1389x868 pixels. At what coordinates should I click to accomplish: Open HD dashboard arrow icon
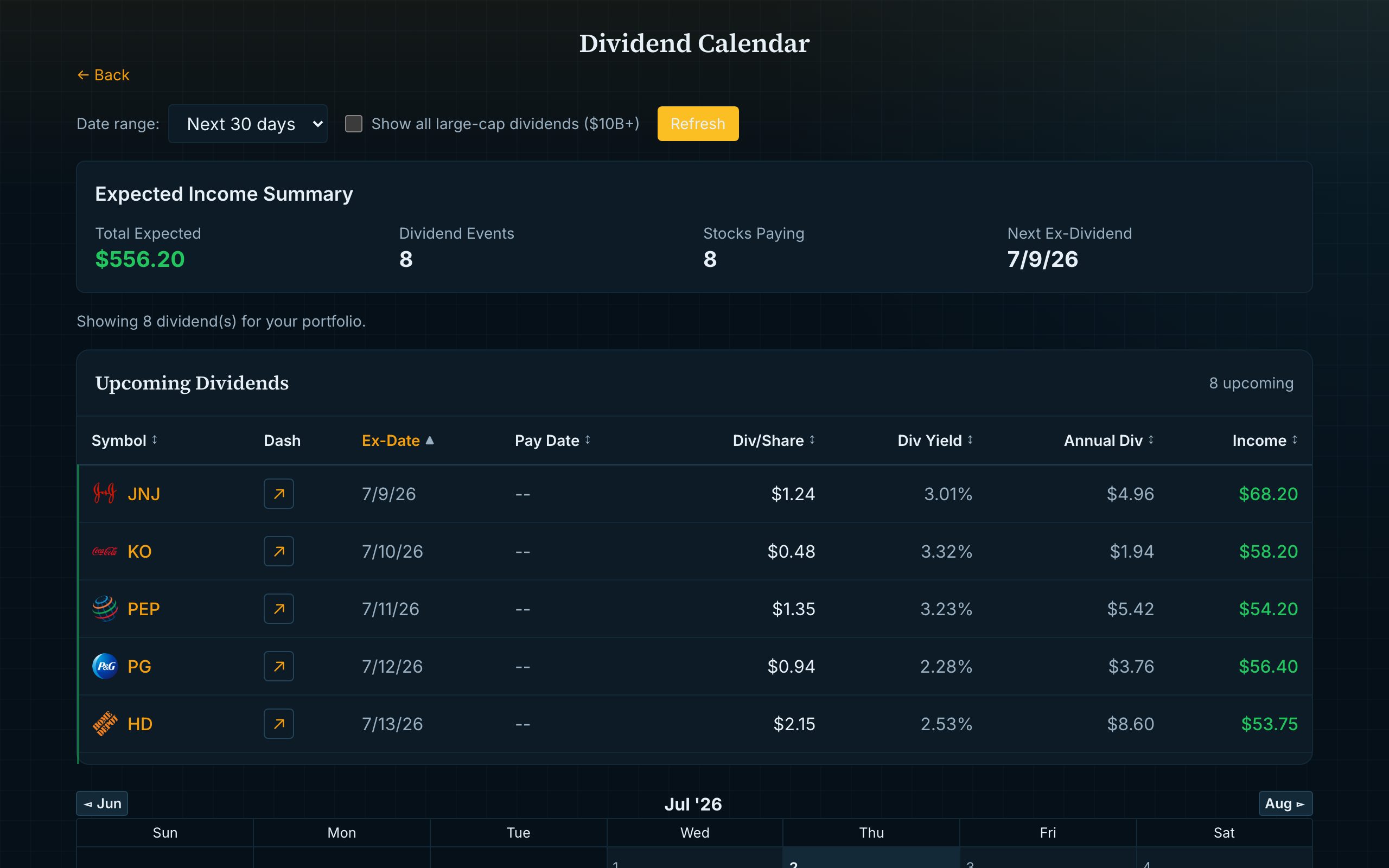(278, 723)
